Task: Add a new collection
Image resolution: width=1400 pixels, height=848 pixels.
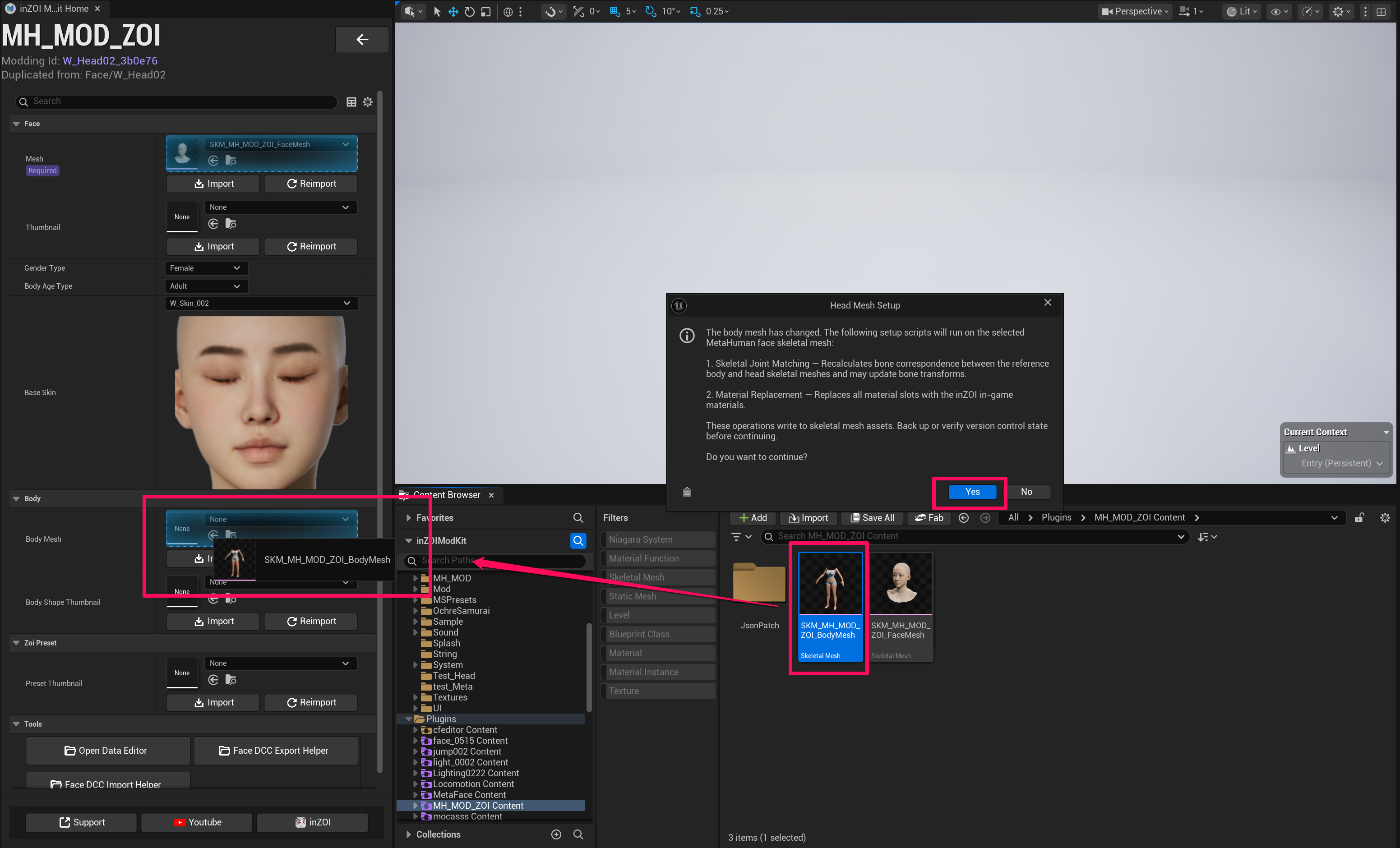Action: [x=556, y=834]
